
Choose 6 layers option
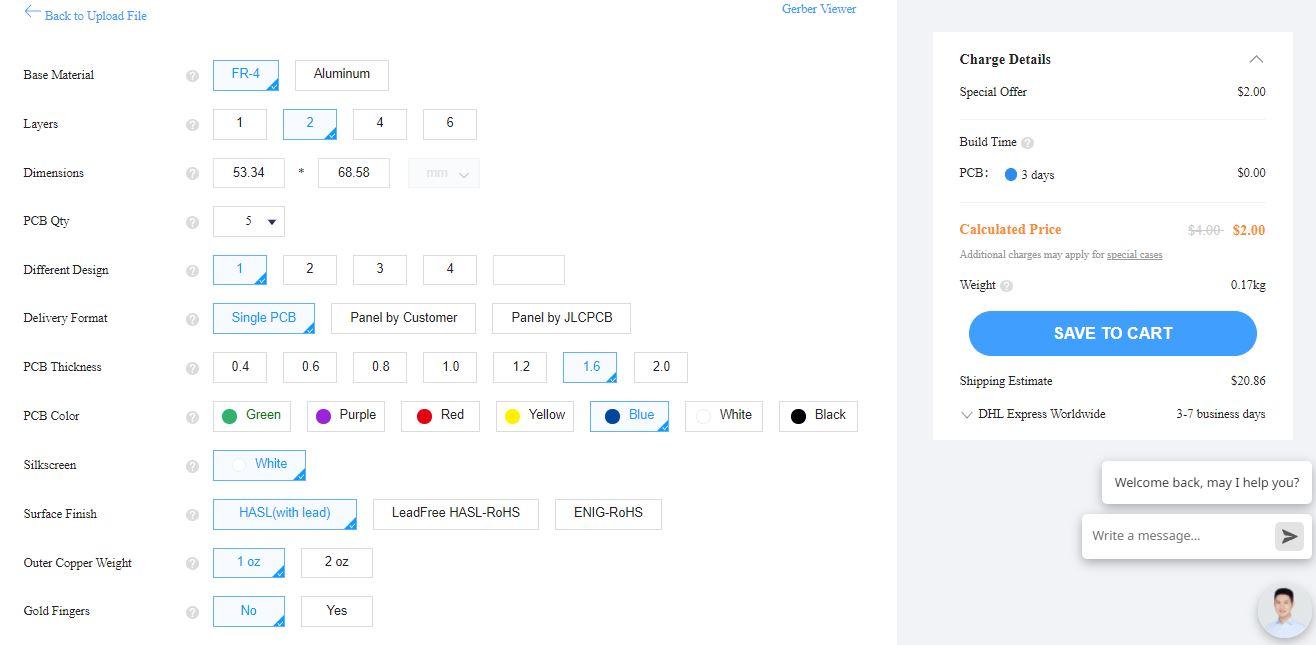click(x=449, y=124)
